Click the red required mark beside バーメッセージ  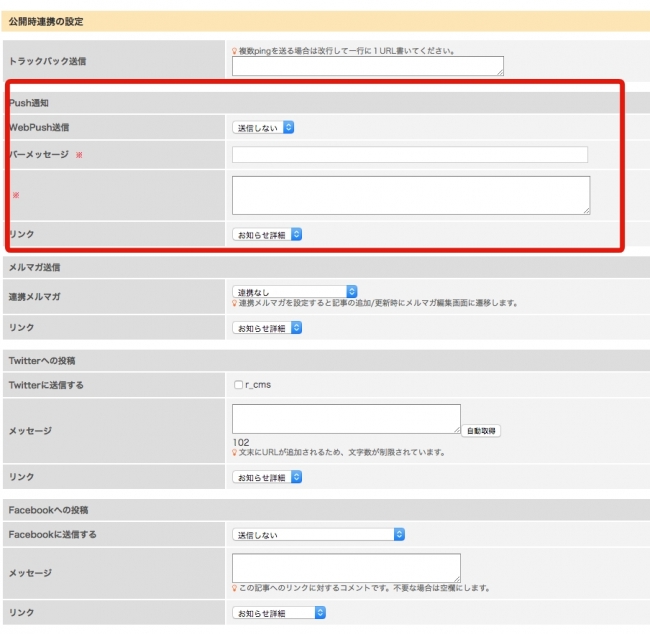pos(79,155)
